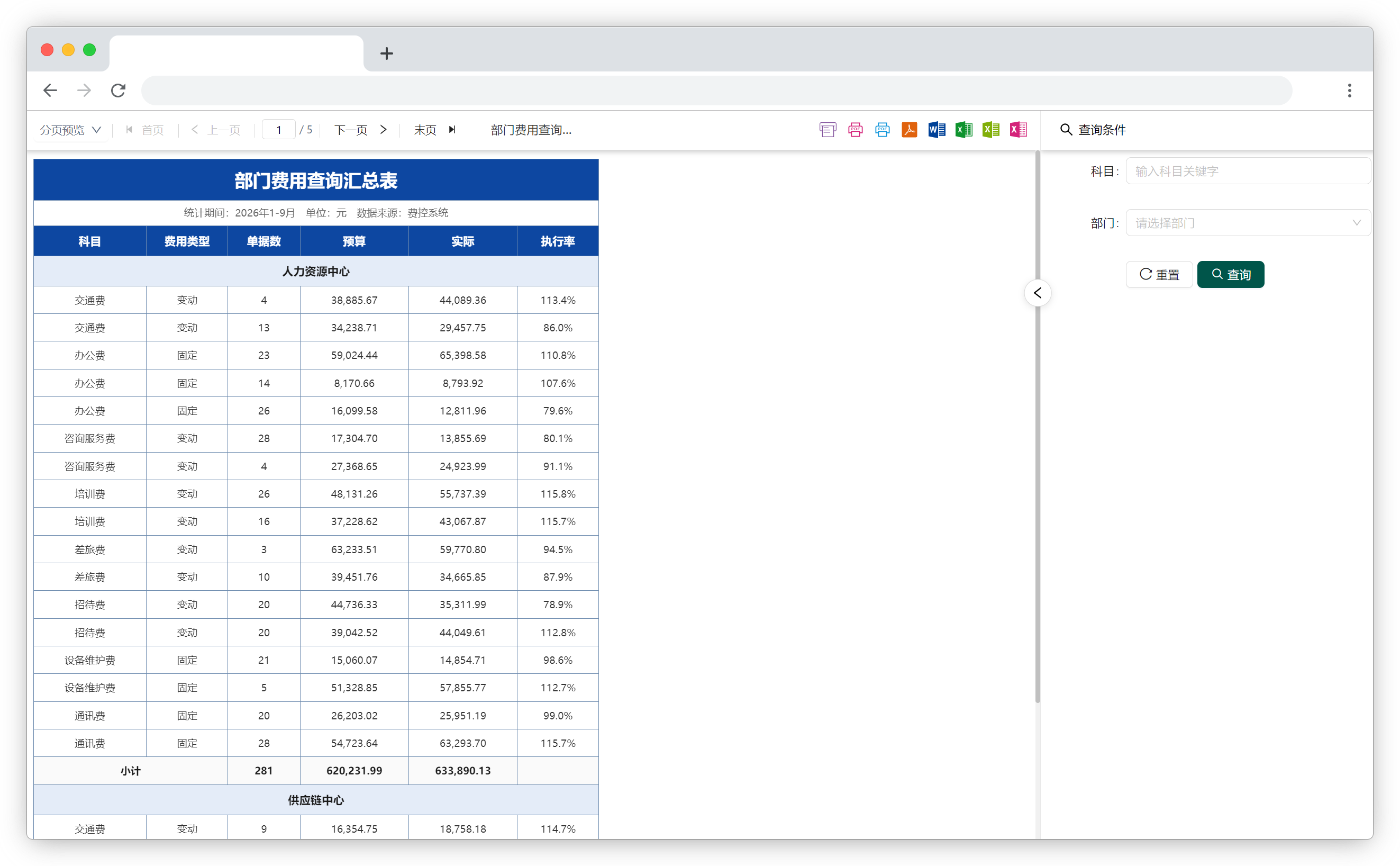Export report with orange Acrobat PDF icon
Image resolution: width=1400 pixels, height=866 pixels.
910,130
